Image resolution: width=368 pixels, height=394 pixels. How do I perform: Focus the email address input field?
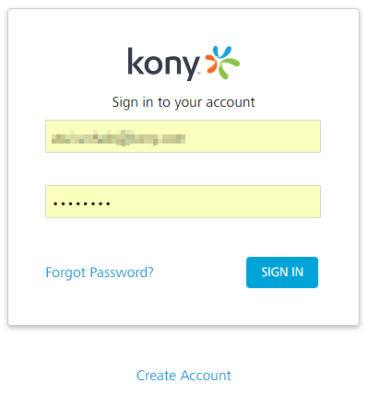183,136
